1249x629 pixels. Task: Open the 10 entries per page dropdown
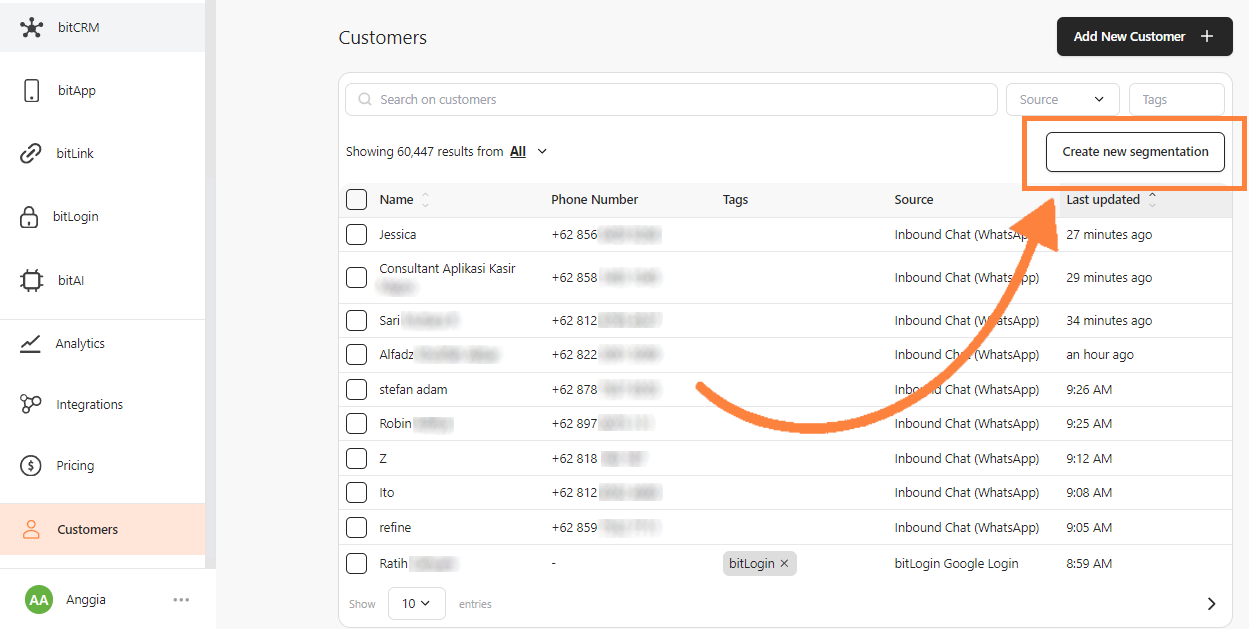coord(416,603)
